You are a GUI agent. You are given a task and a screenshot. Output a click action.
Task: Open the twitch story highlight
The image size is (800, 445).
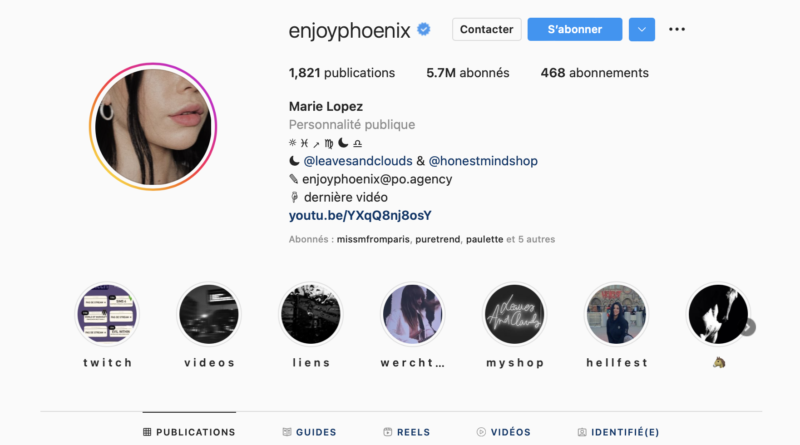point(107,314)
